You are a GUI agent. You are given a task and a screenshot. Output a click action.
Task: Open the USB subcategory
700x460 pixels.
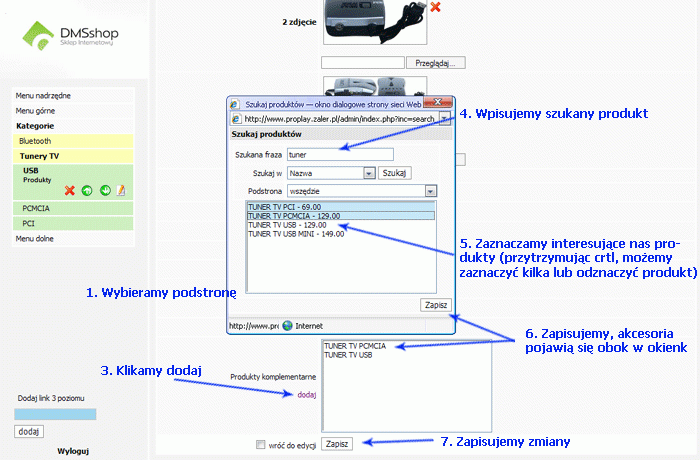click(x=31, y=171)
